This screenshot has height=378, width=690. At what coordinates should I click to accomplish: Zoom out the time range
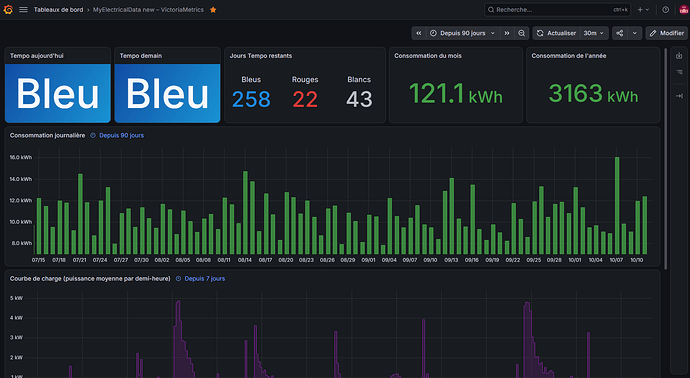[521, 33]
